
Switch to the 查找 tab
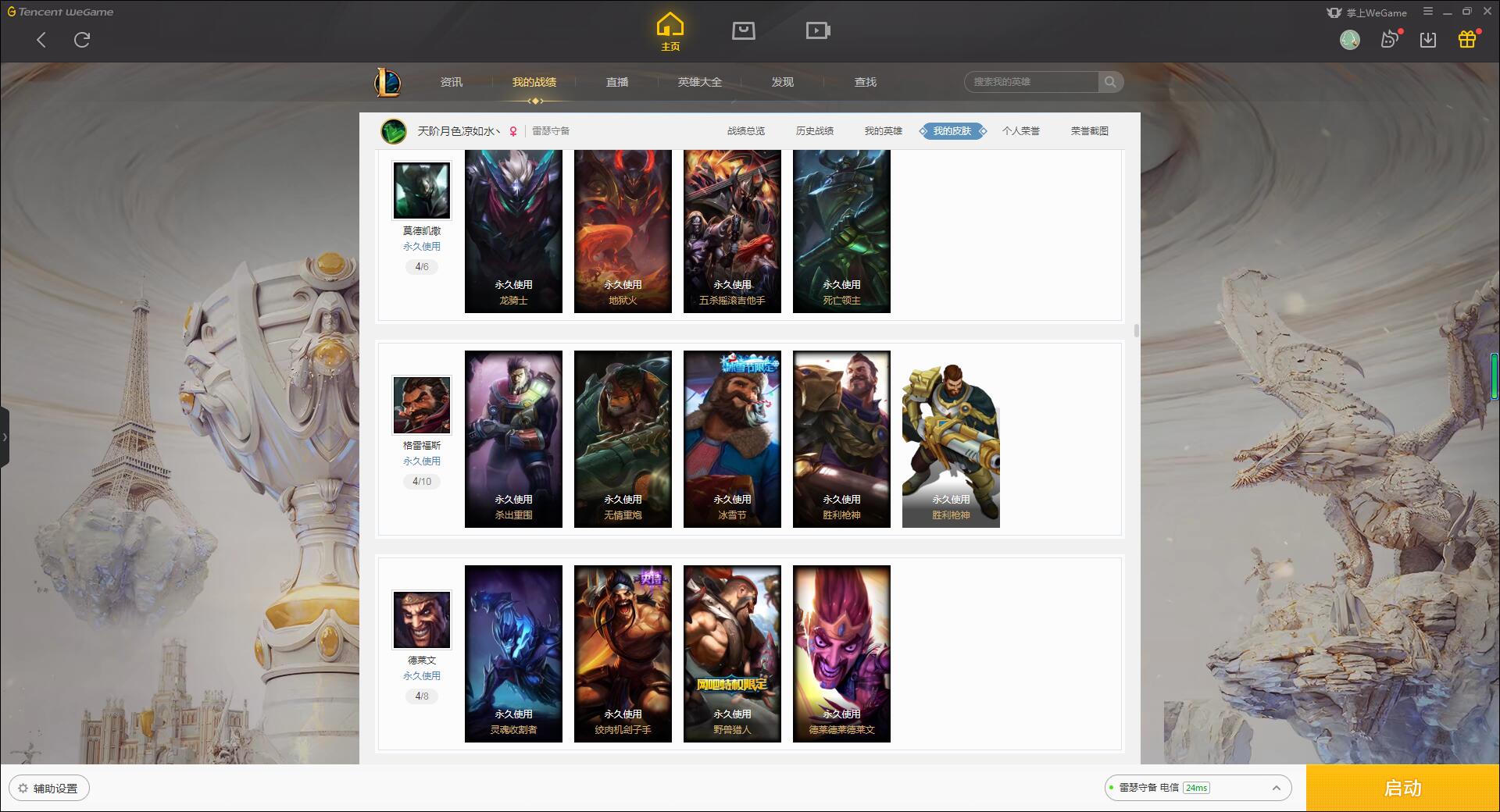[866, 82]
